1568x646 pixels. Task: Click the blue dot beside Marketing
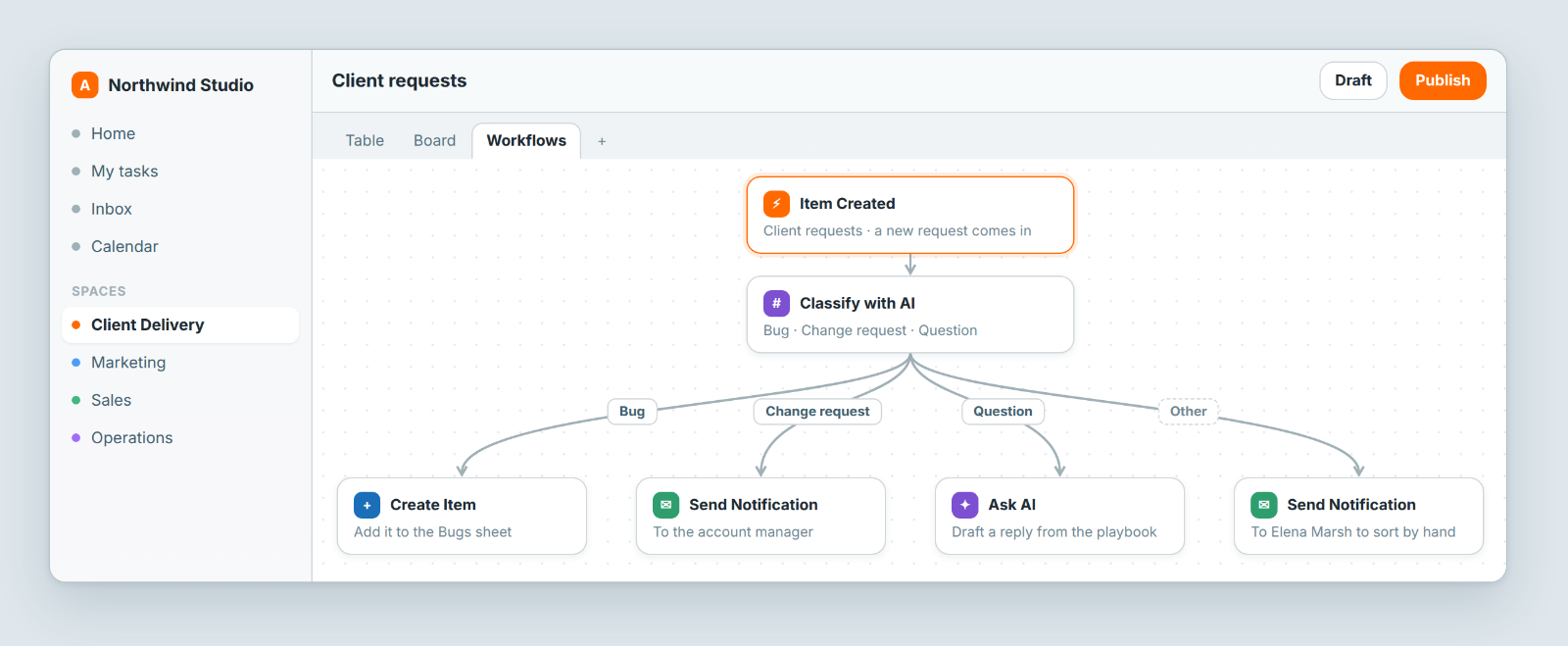pyautogui.click(x=76, y=363)
